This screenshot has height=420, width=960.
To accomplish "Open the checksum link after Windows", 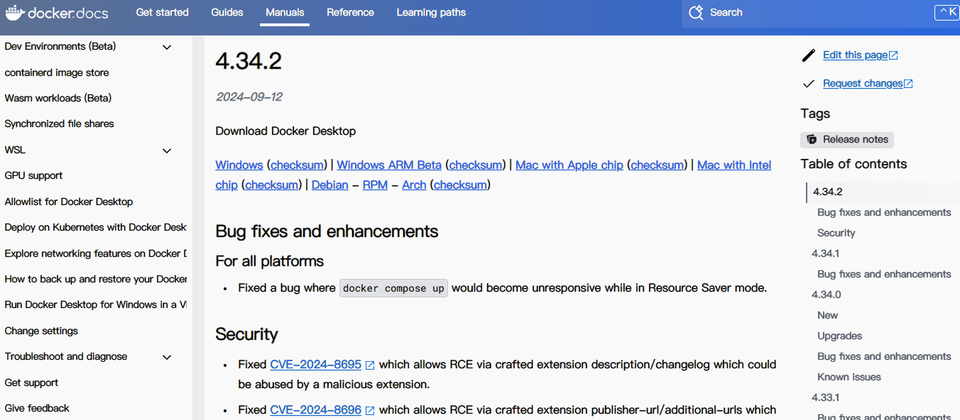I will 299,165.
